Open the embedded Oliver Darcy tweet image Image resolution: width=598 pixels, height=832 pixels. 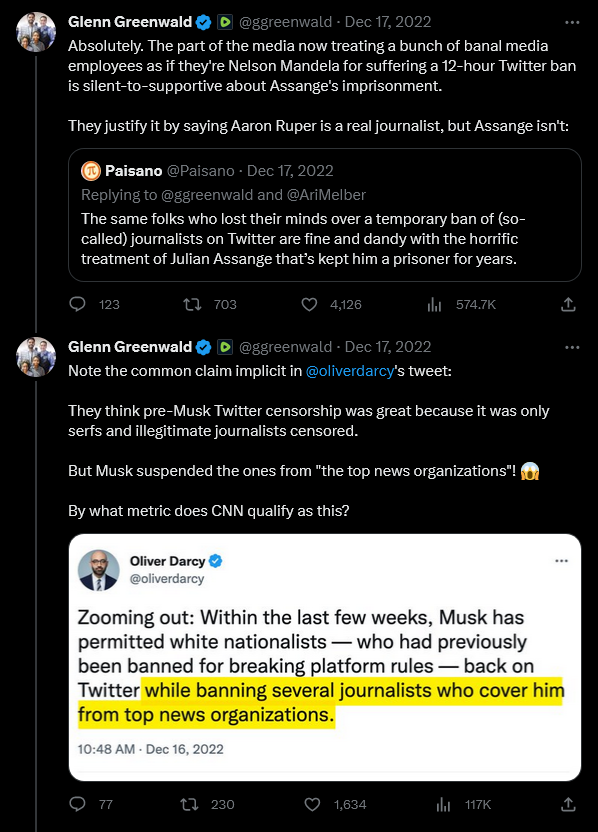coord(325,657)
